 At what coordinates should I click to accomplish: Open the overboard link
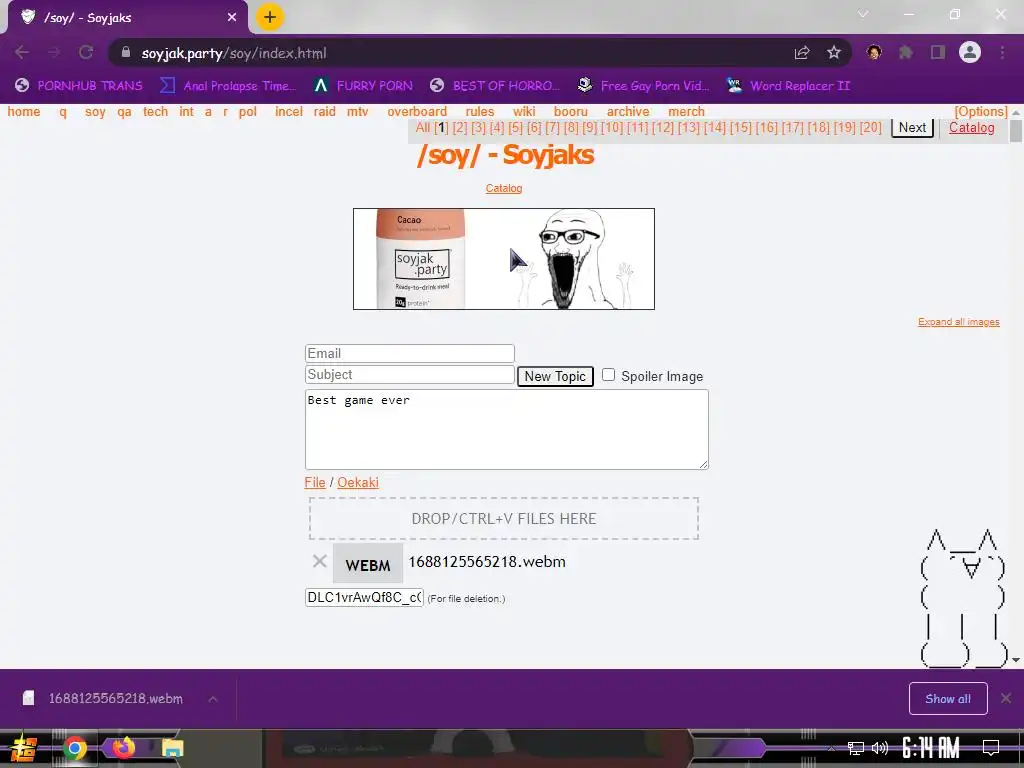417,112
